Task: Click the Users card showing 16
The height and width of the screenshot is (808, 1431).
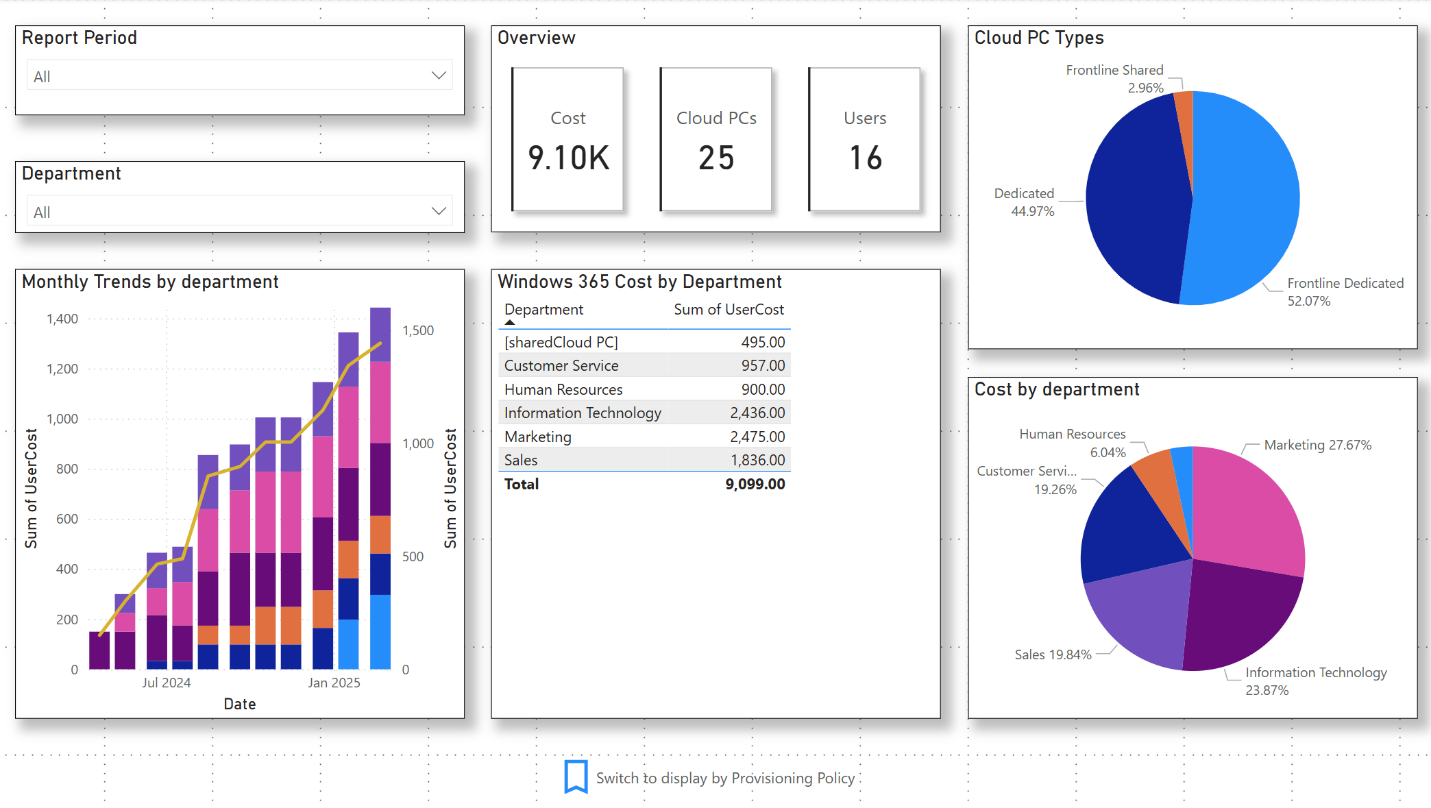Action: 864,140
